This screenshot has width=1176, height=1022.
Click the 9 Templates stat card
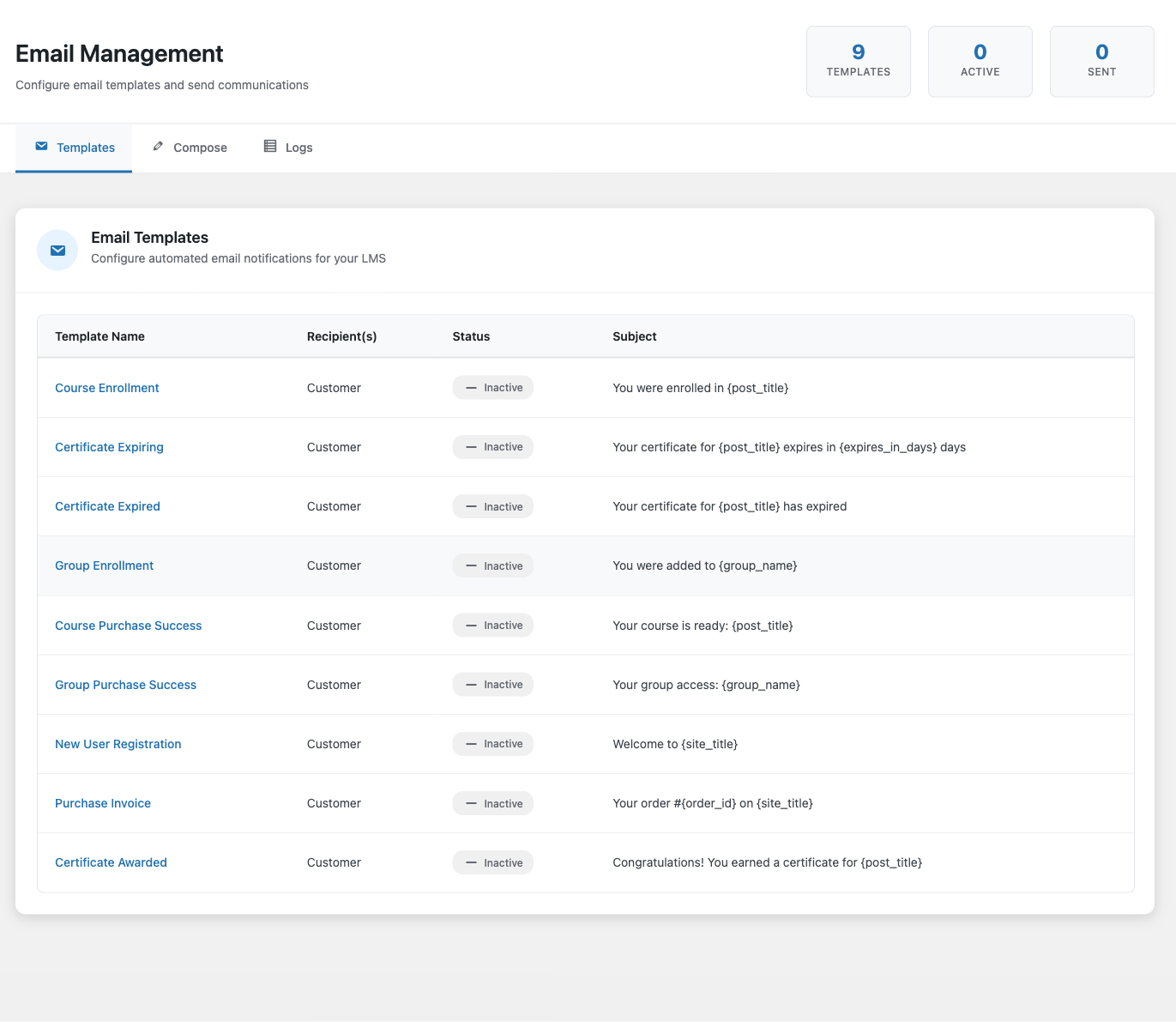pyautogui.click(x=858, y=61)
